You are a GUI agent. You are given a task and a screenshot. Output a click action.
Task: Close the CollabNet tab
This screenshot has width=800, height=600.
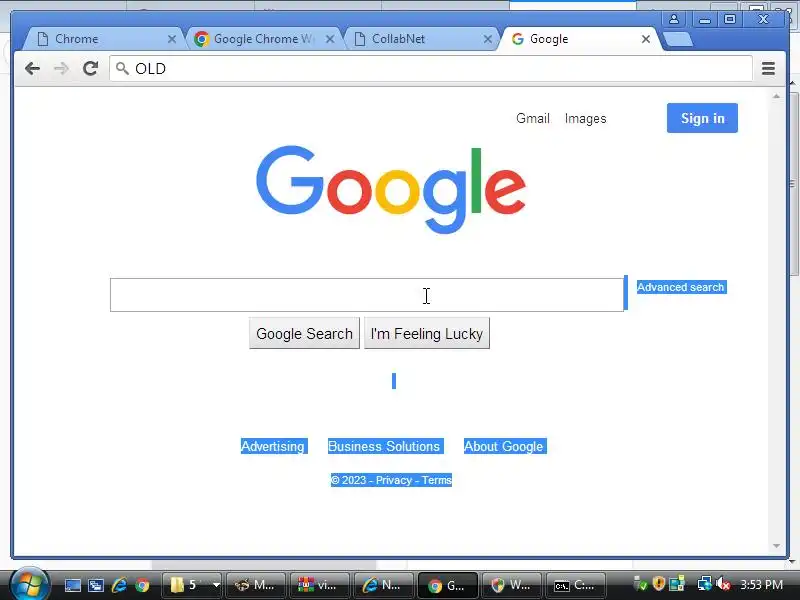point(488,39)
